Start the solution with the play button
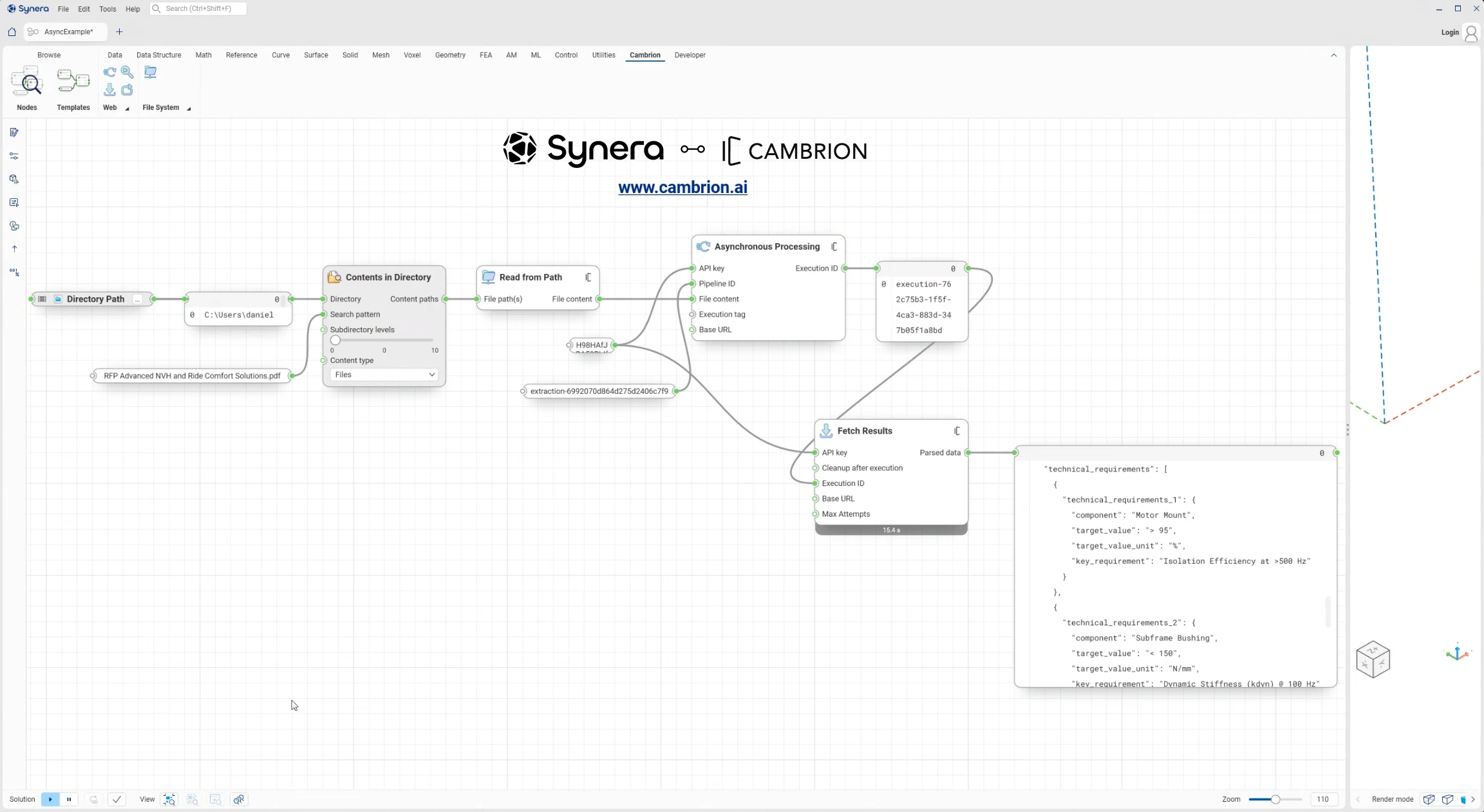1484x812 pixels. [50, 799]
